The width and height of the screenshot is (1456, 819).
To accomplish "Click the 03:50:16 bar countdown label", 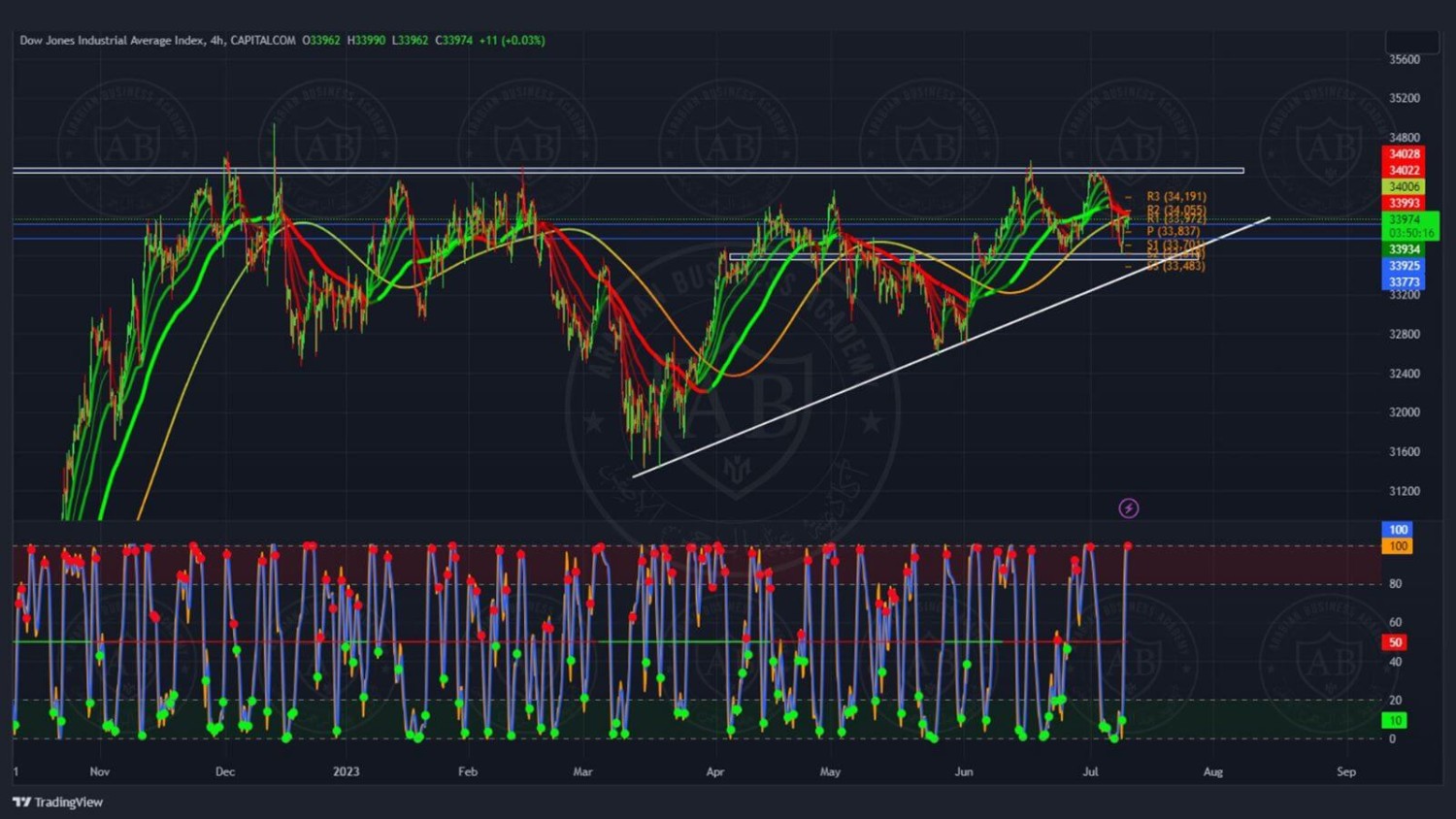I will [1410, 233].
